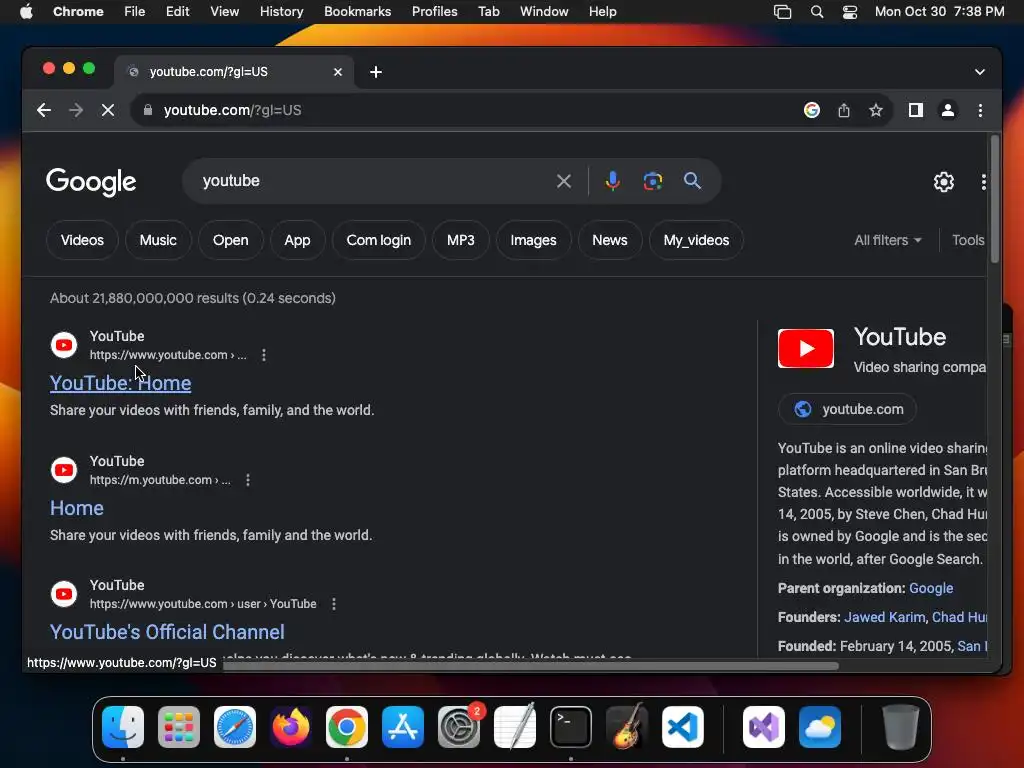Image resolution: width=1024 pixels, height=768 pixels.
Task: Bookmark this tab with the star
Action: [x=876, y=110]
